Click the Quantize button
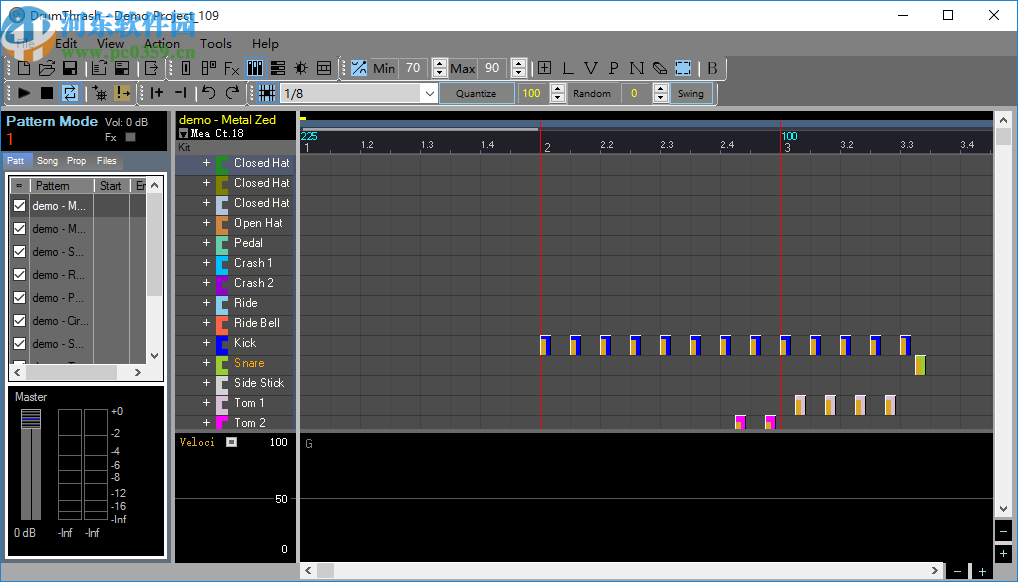The image size is (1018, 582). (x=476, y=93)
